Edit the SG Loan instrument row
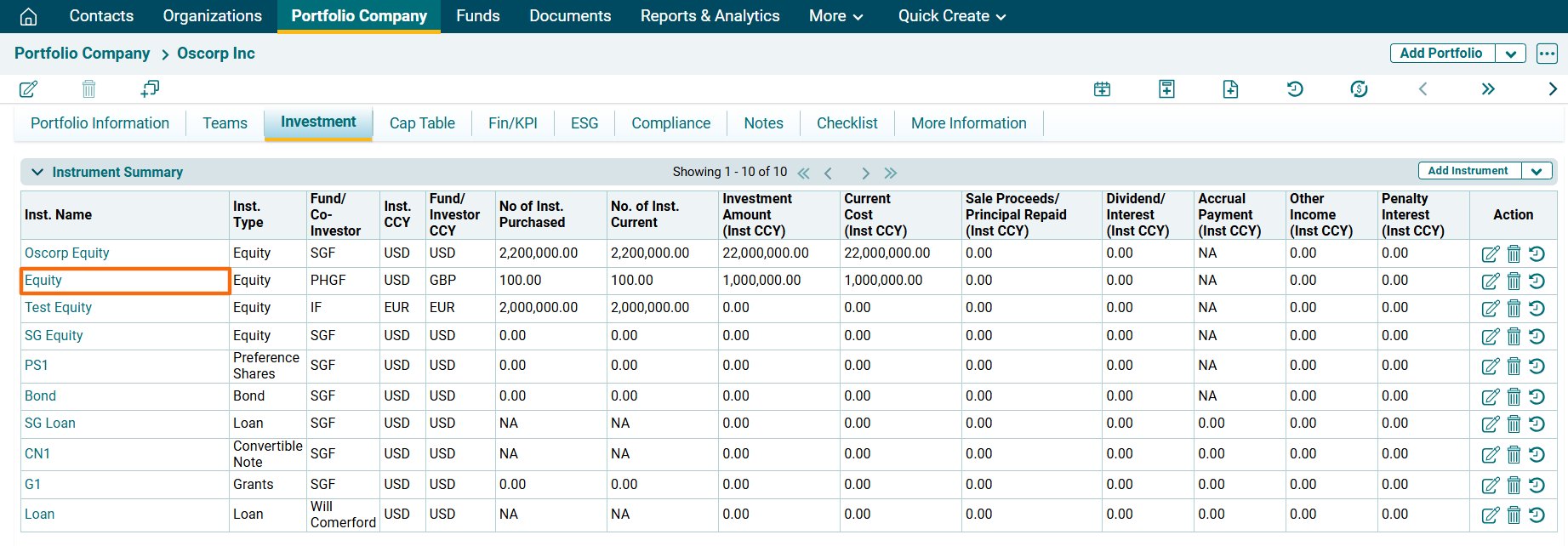Image resolution: width=1568 pixels, height=546 pixels. 1490,424
